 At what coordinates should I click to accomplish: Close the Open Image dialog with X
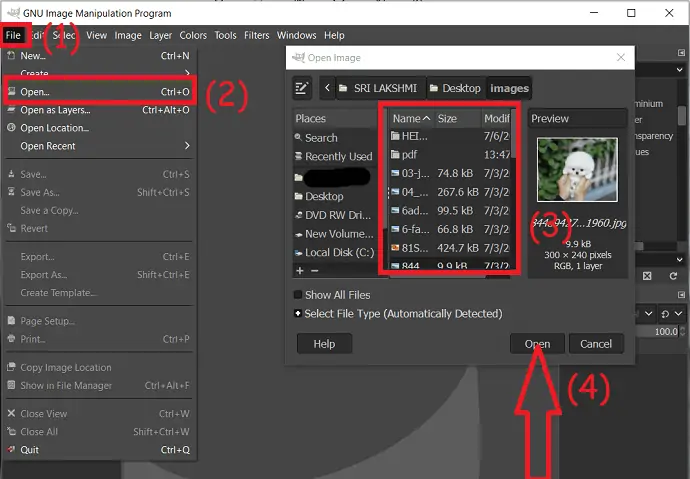[x=621, y=58]
